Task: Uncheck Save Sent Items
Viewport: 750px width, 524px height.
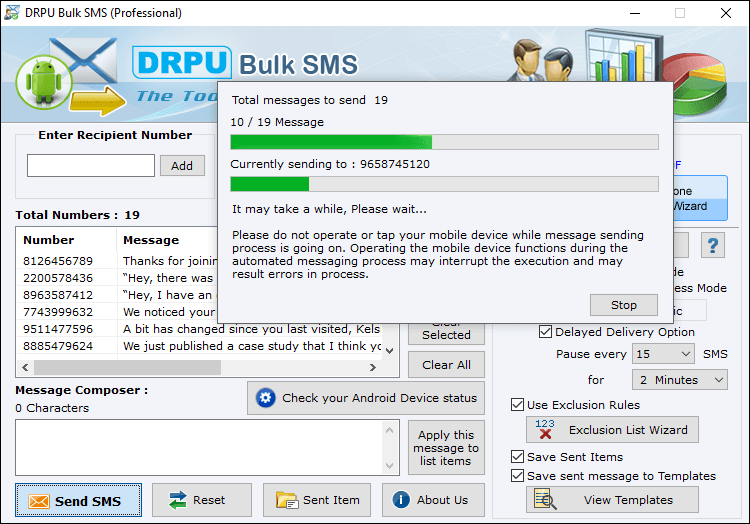Action: (517, 457)
